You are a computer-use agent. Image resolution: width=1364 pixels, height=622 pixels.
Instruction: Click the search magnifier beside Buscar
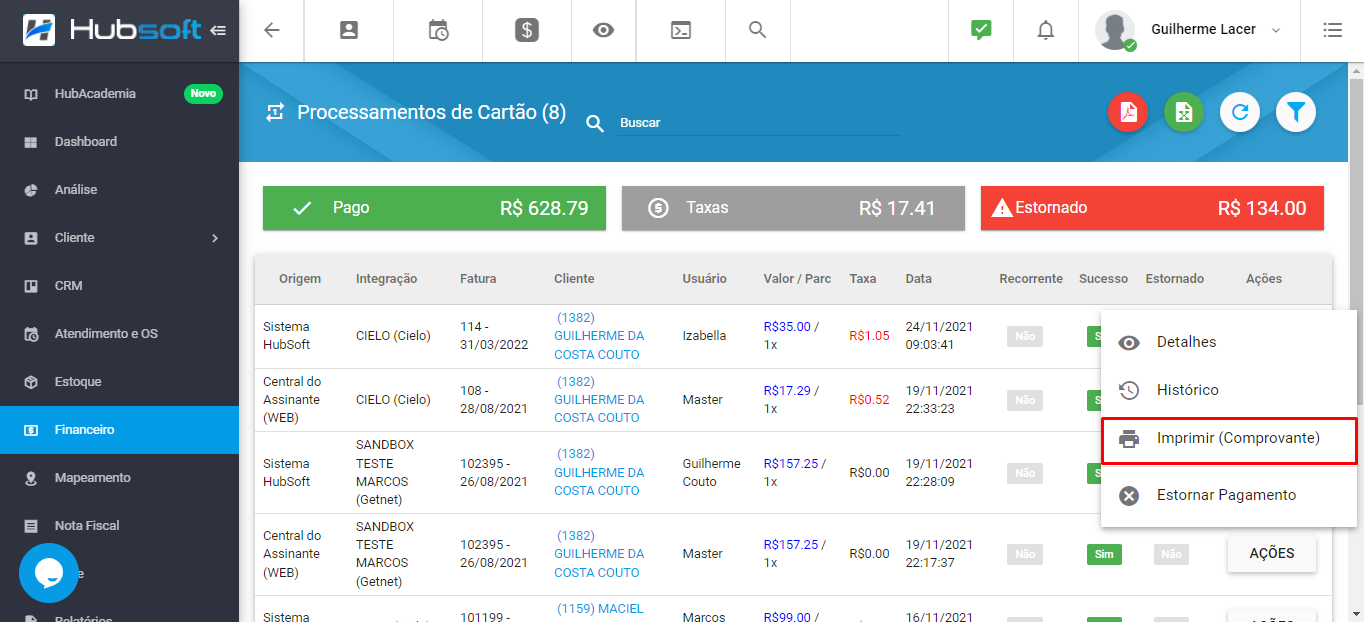595,123
